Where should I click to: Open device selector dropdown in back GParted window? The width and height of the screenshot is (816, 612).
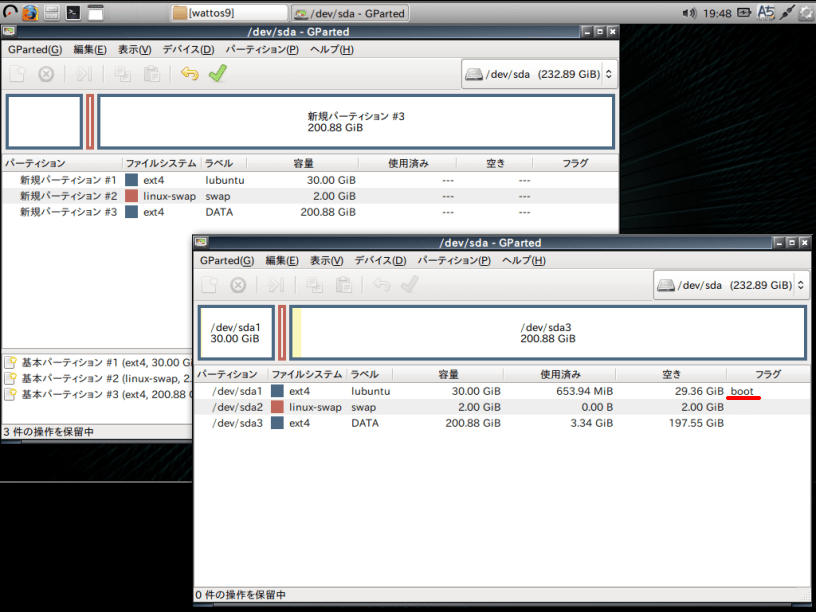tap(539, 74)
